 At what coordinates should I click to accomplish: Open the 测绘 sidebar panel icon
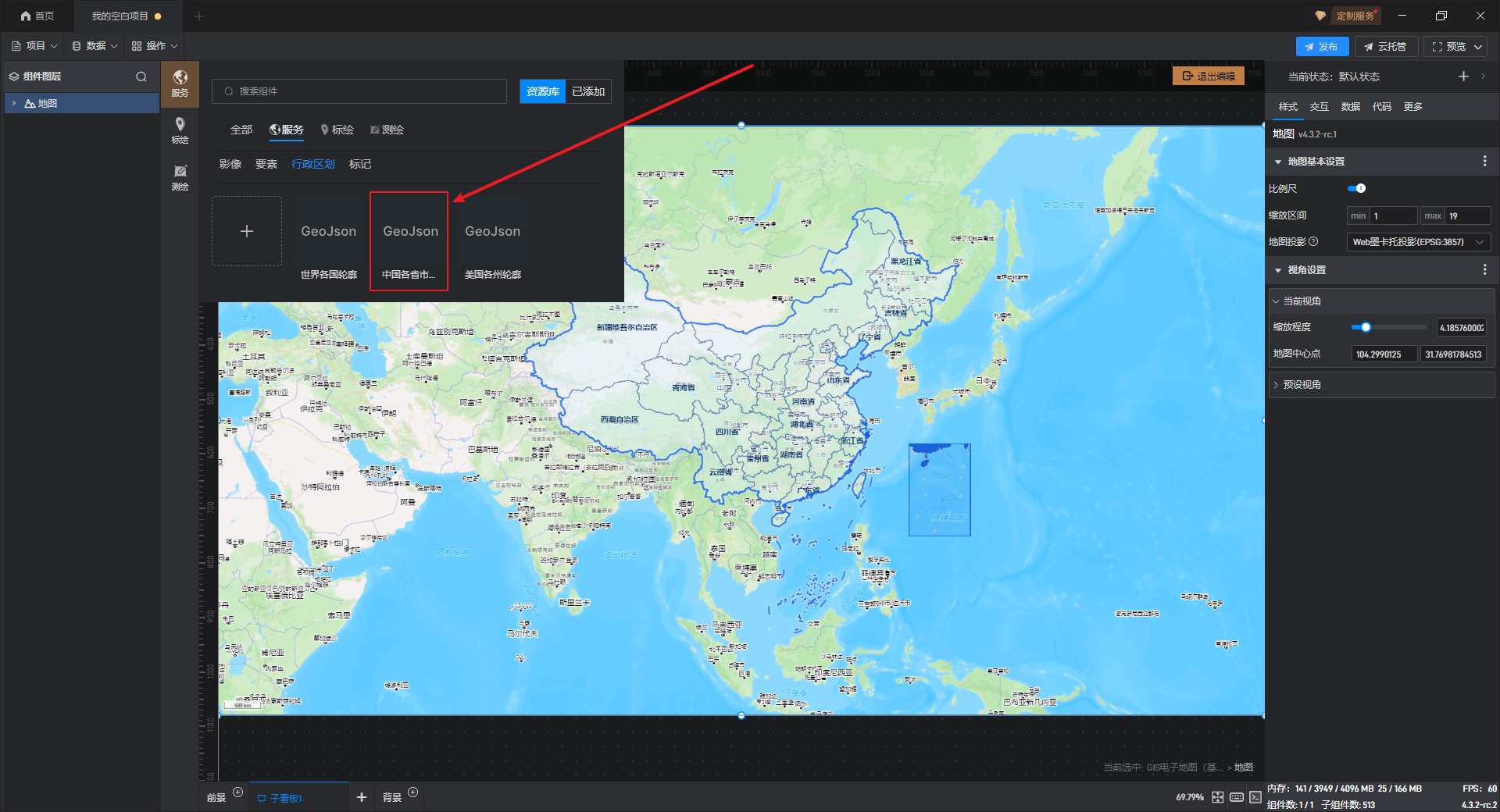pyautogui.click(x=180, y=176)
